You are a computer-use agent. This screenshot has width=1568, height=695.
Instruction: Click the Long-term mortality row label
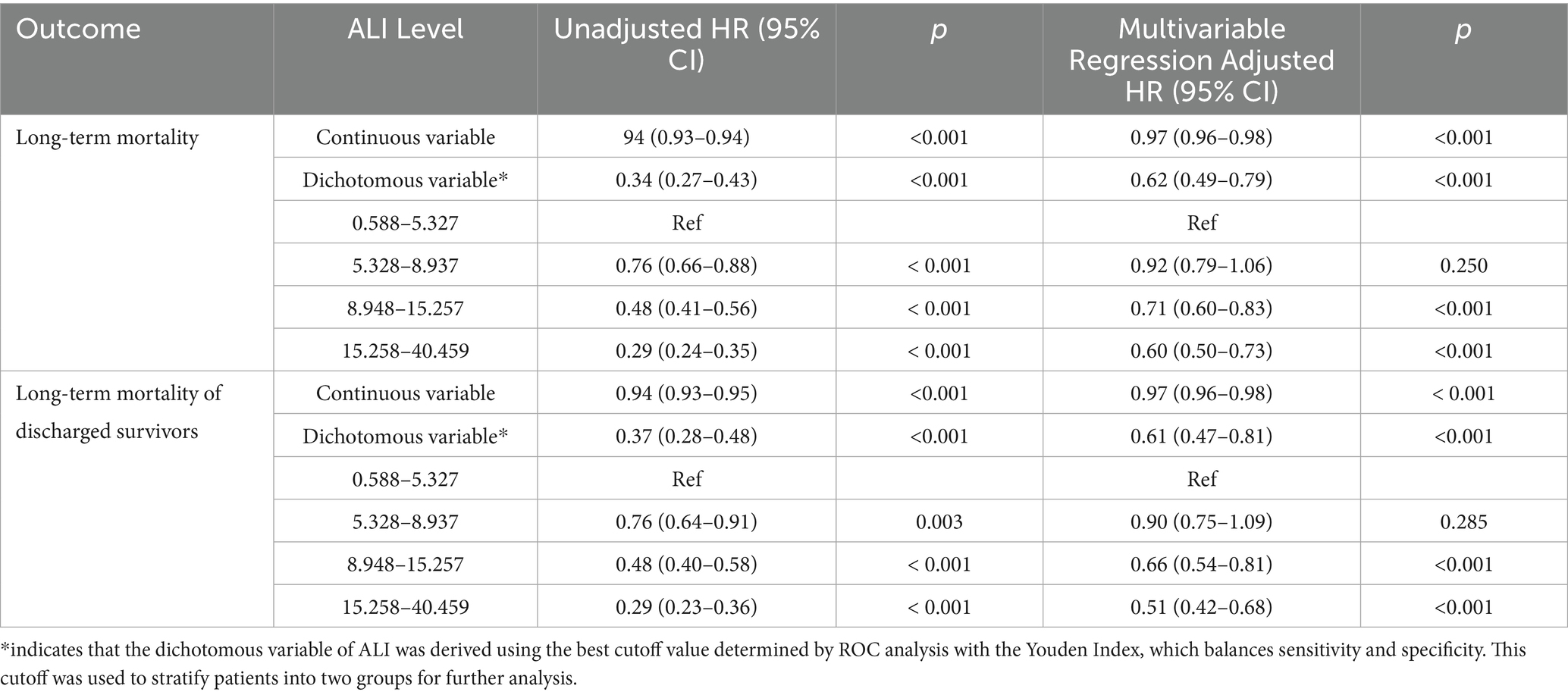[107, 138]
